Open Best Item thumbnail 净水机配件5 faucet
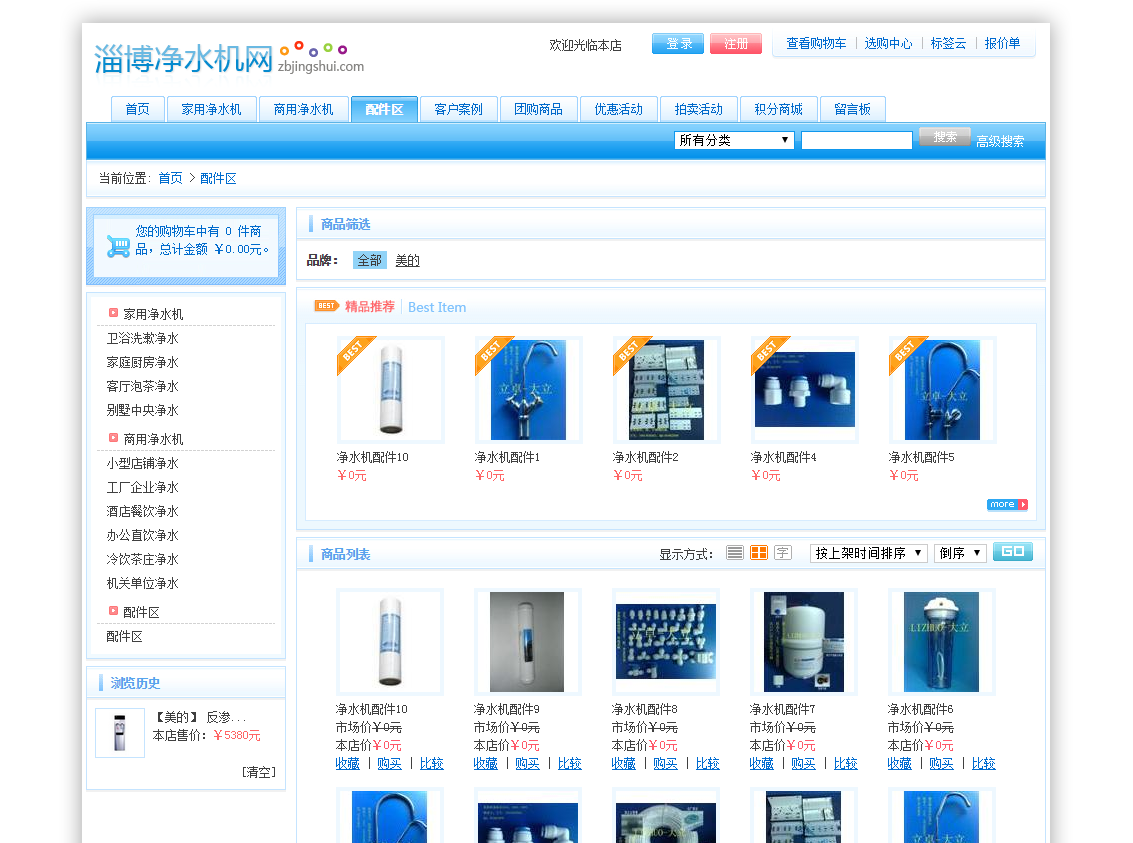This screenshot has width=1133, height=843. 942,389
